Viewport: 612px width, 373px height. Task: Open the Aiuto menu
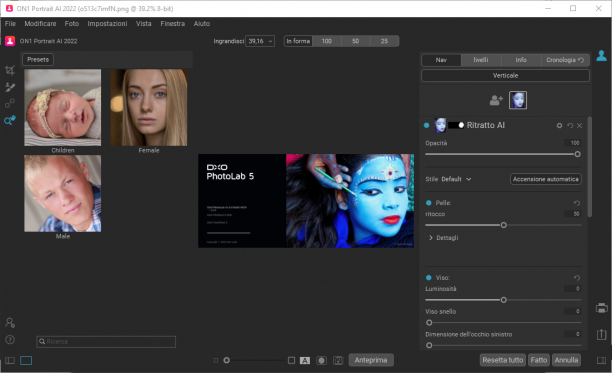(202, 24)
